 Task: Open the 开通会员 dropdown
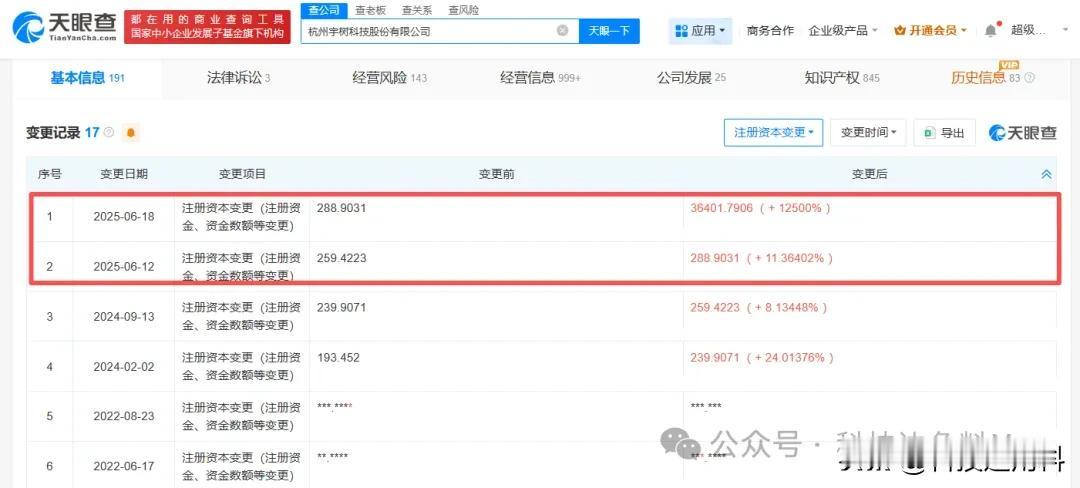[x=931, y=31]
